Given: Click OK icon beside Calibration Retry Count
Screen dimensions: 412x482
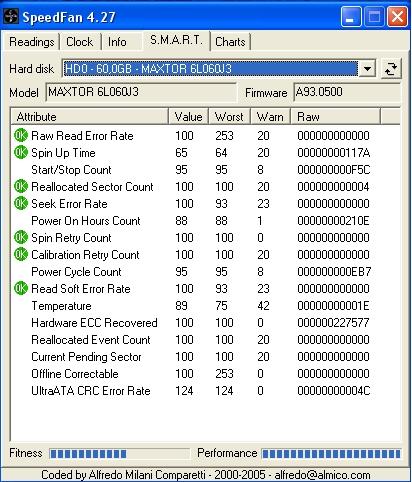Looking at the screenshot, I should [x=20, y=255].
